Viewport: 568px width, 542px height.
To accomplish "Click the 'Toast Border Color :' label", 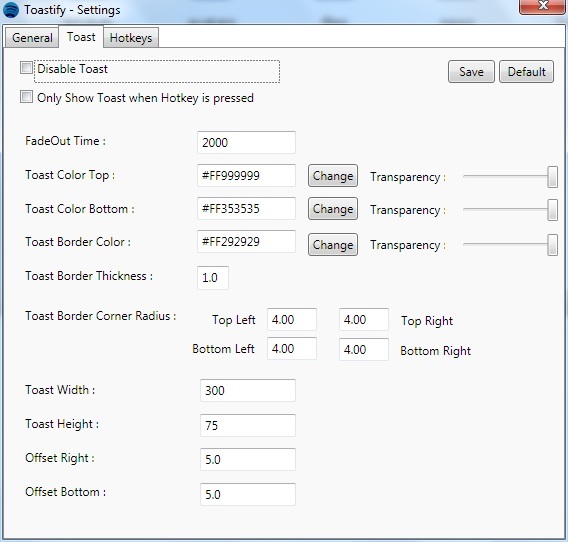I will tap(78, 242).
